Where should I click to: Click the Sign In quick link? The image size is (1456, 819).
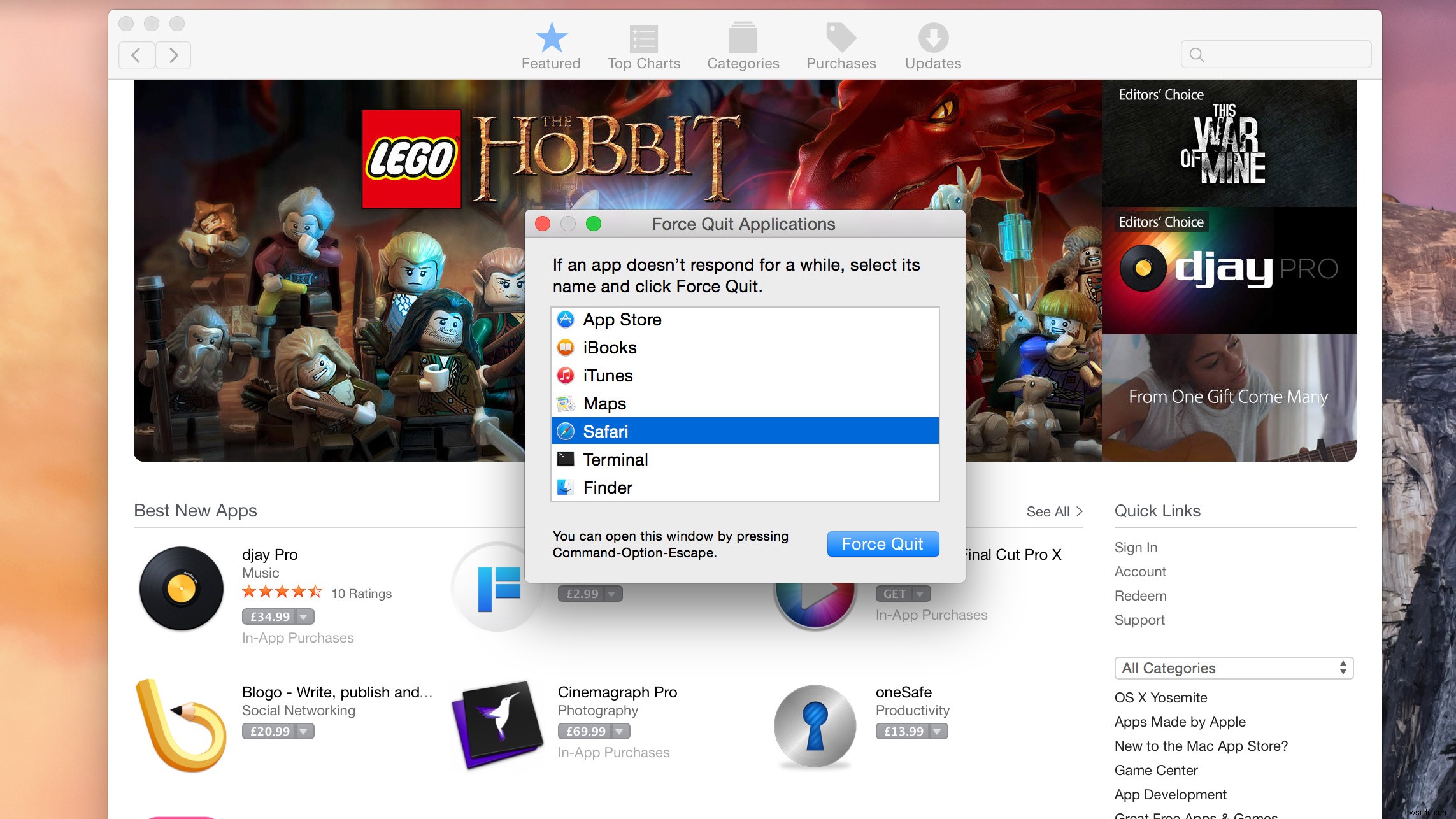1136,547
